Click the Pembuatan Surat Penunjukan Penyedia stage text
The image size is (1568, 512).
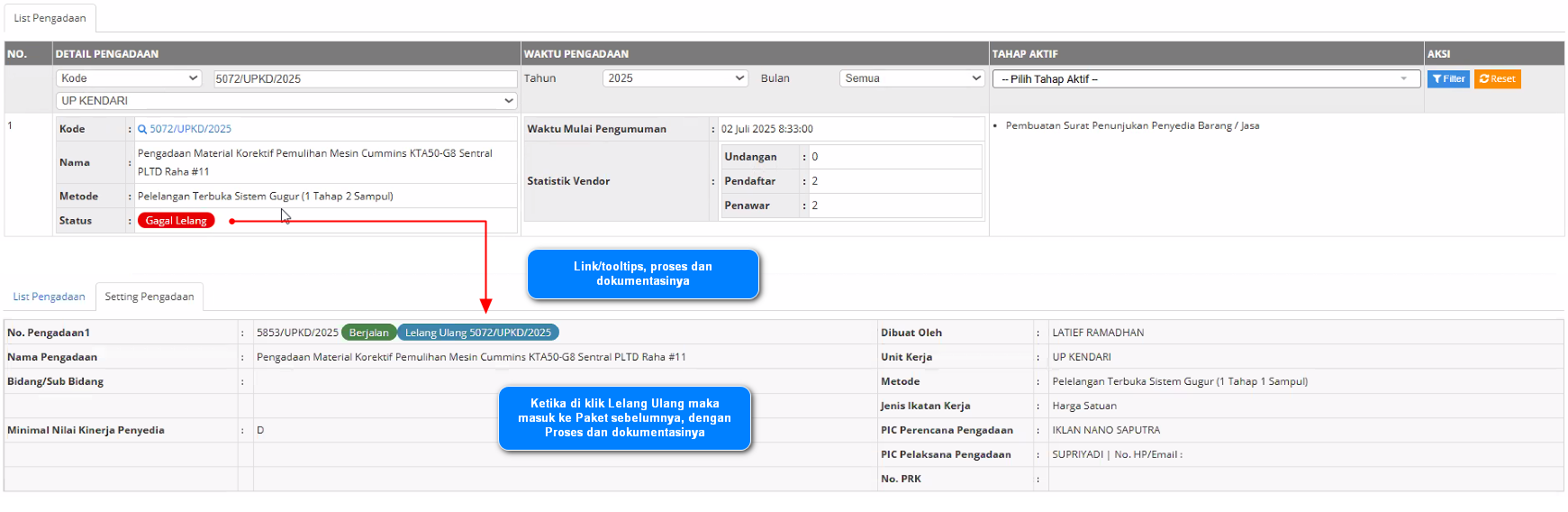point(1132,126)
